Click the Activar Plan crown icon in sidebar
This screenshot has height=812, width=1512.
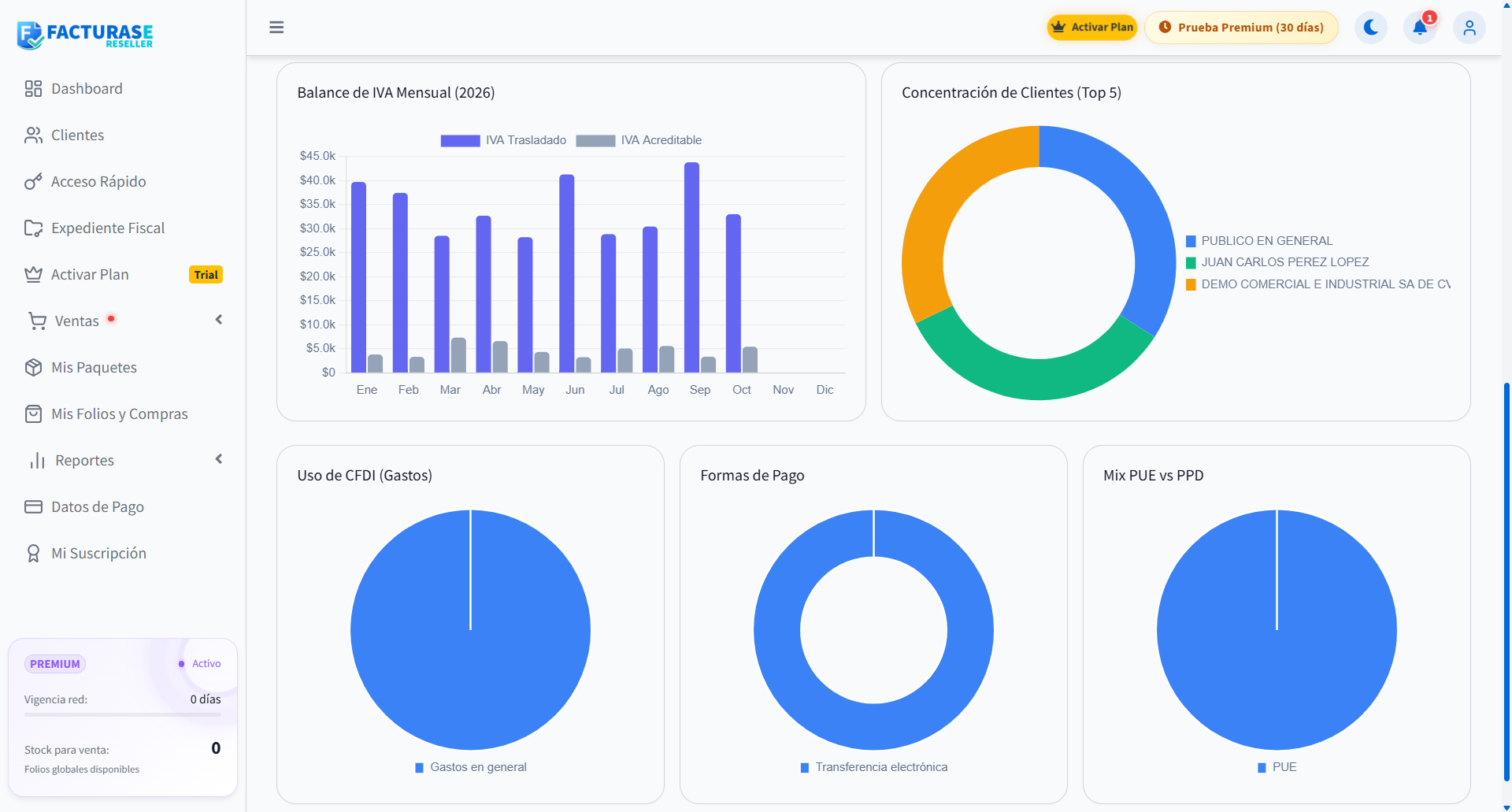(33, 275)
